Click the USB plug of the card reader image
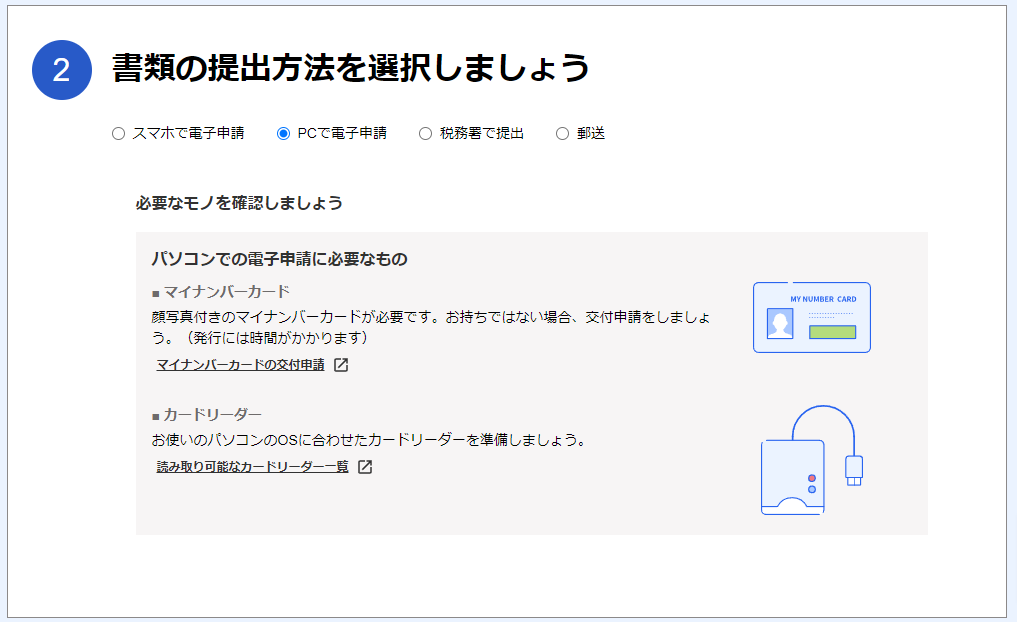The height and width of the screenshot is (622, 1017). click(853, 469)
